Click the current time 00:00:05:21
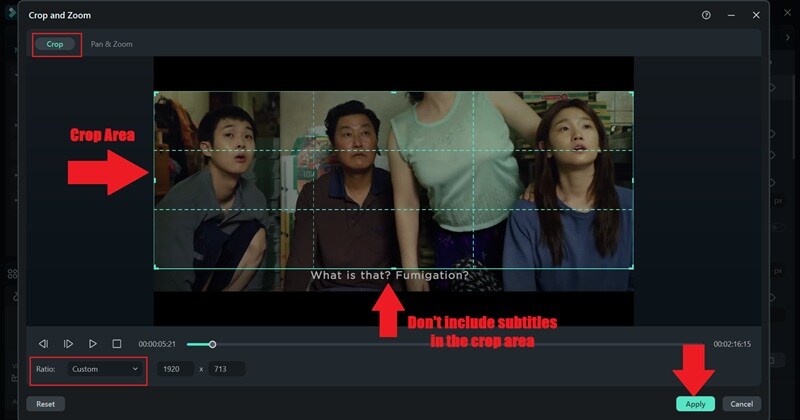 157,344
